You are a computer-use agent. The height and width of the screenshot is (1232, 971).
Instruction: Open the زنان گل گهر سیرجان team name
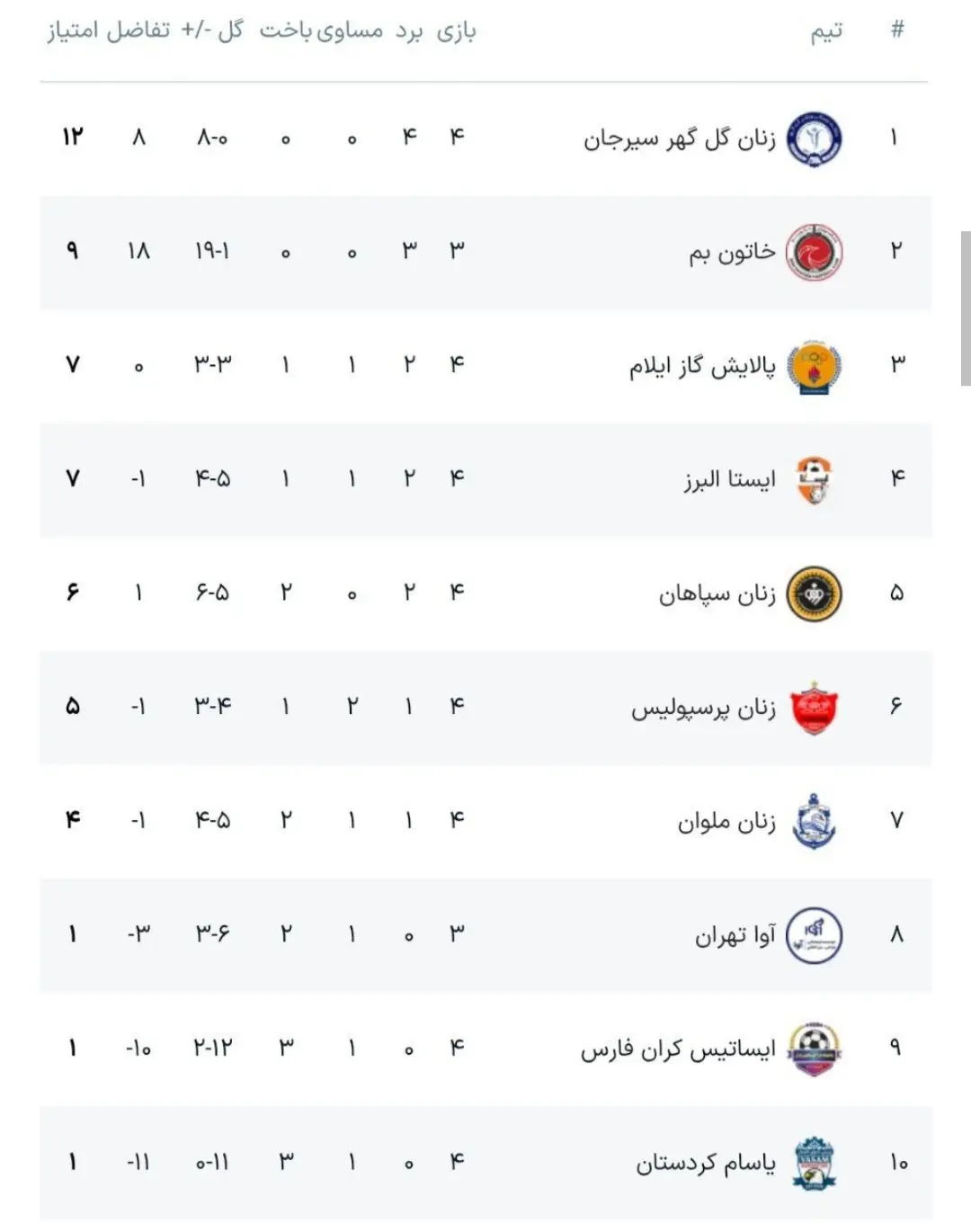680,139
